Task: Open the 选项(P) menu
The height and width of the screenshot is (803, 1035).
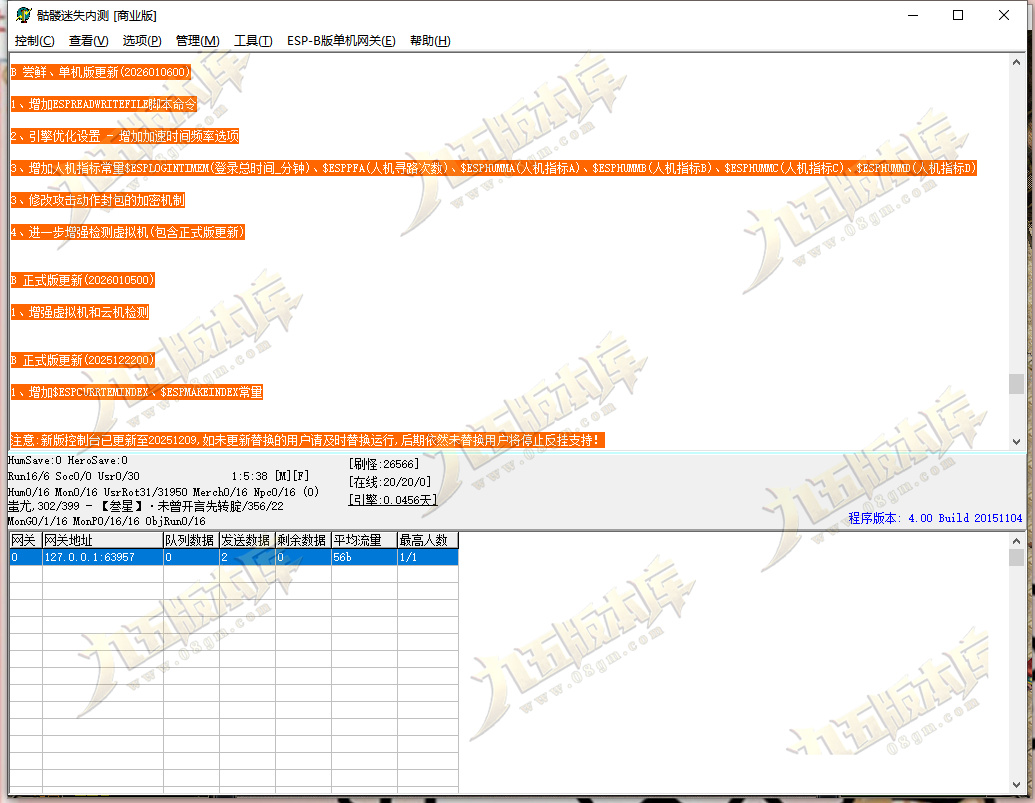Action: click(142, 41)
